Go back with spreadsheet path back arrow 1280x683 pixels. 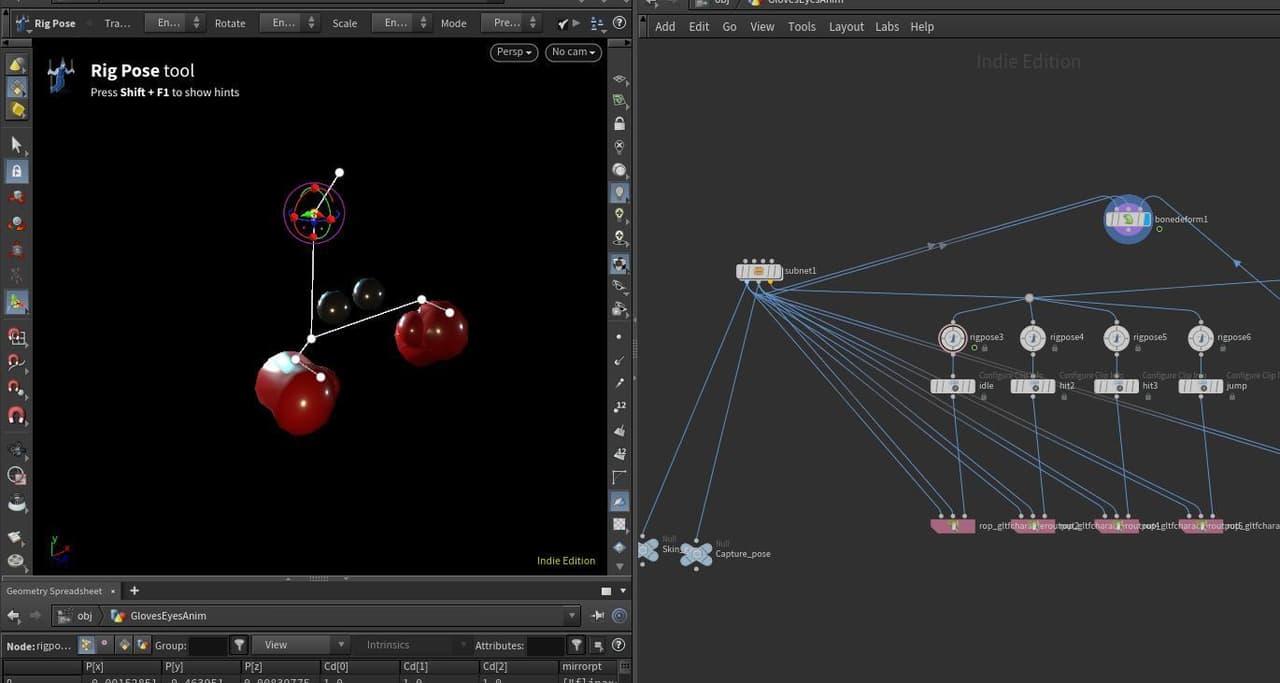pos(14,616)
